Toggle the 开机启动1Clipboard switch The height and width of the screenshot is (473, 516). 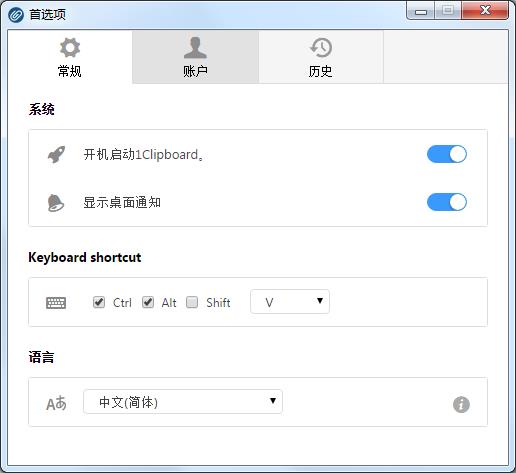coord(447,154)
